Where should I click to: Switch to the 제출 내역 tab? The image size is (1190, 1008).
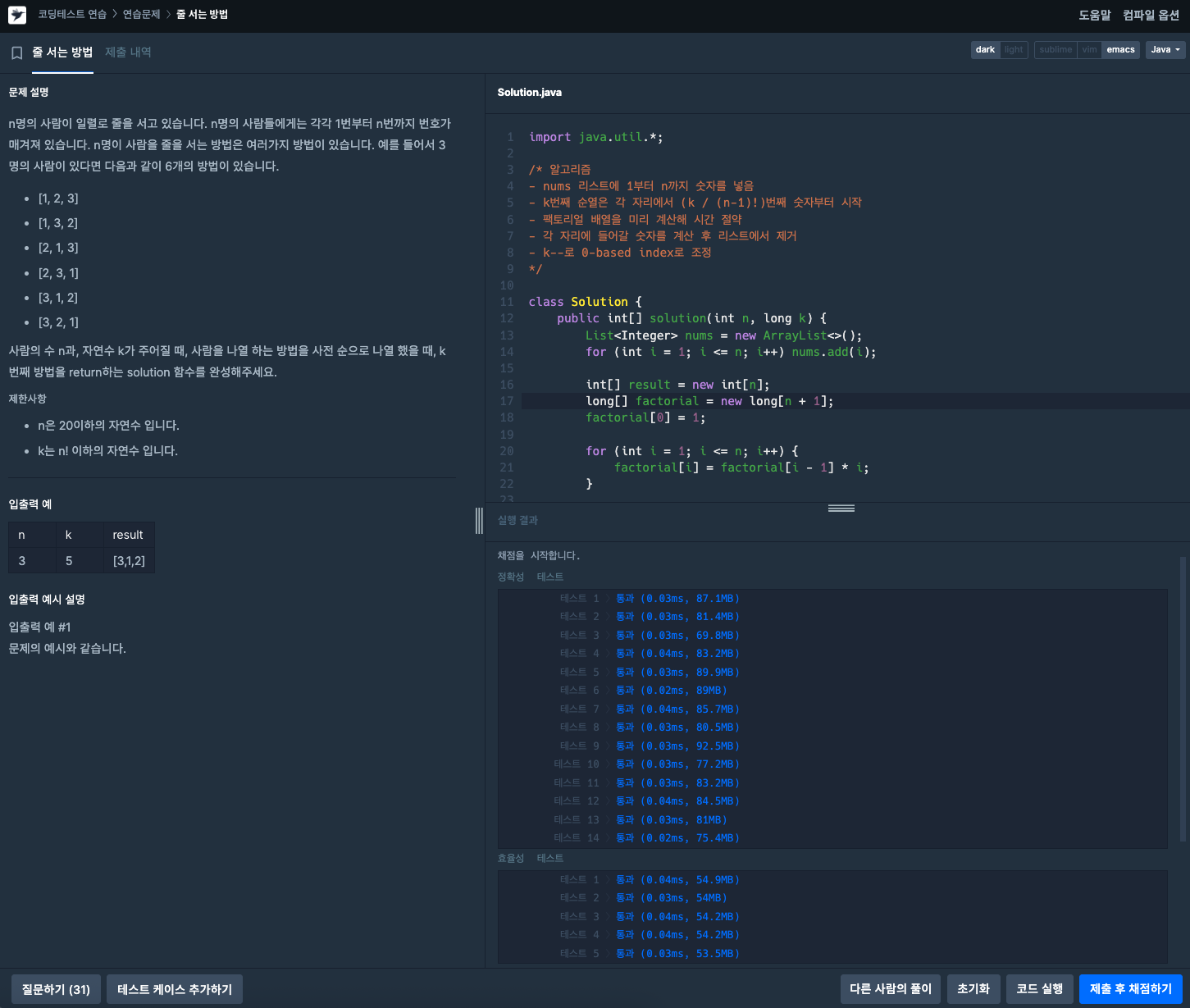(128, 52)
